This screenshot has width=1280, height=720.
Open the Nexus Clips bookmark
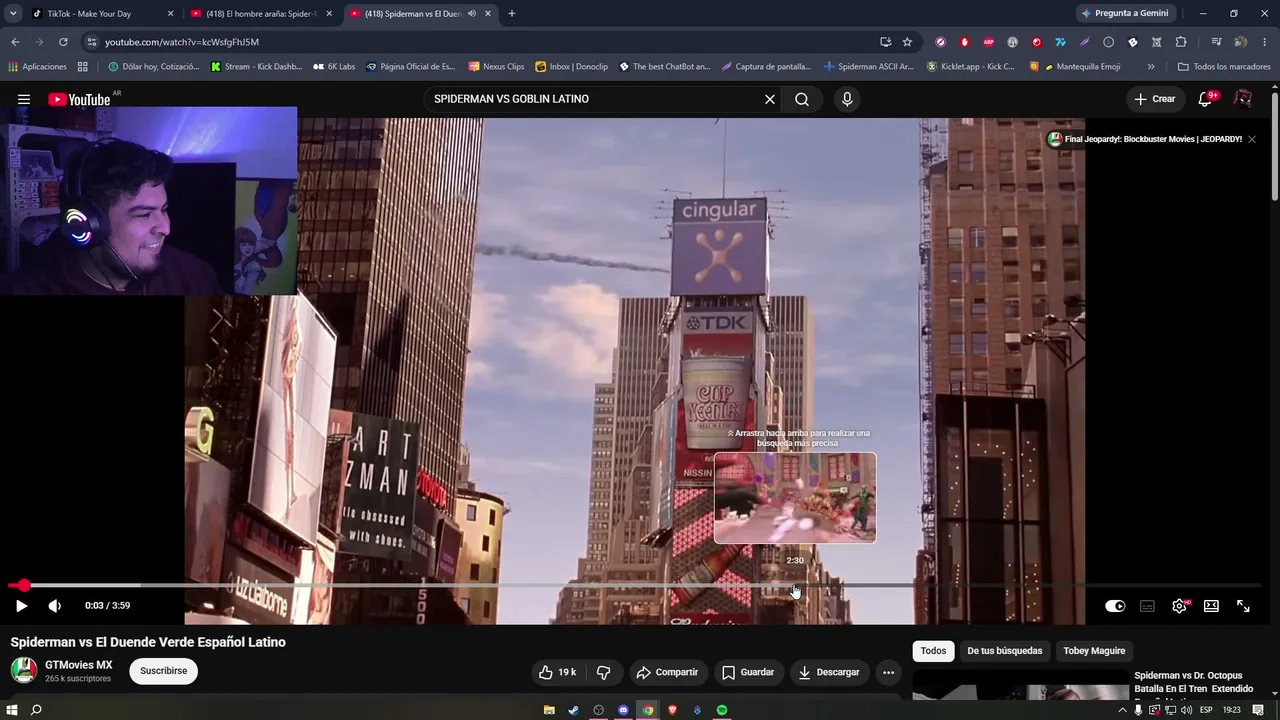tap(496, 67)
